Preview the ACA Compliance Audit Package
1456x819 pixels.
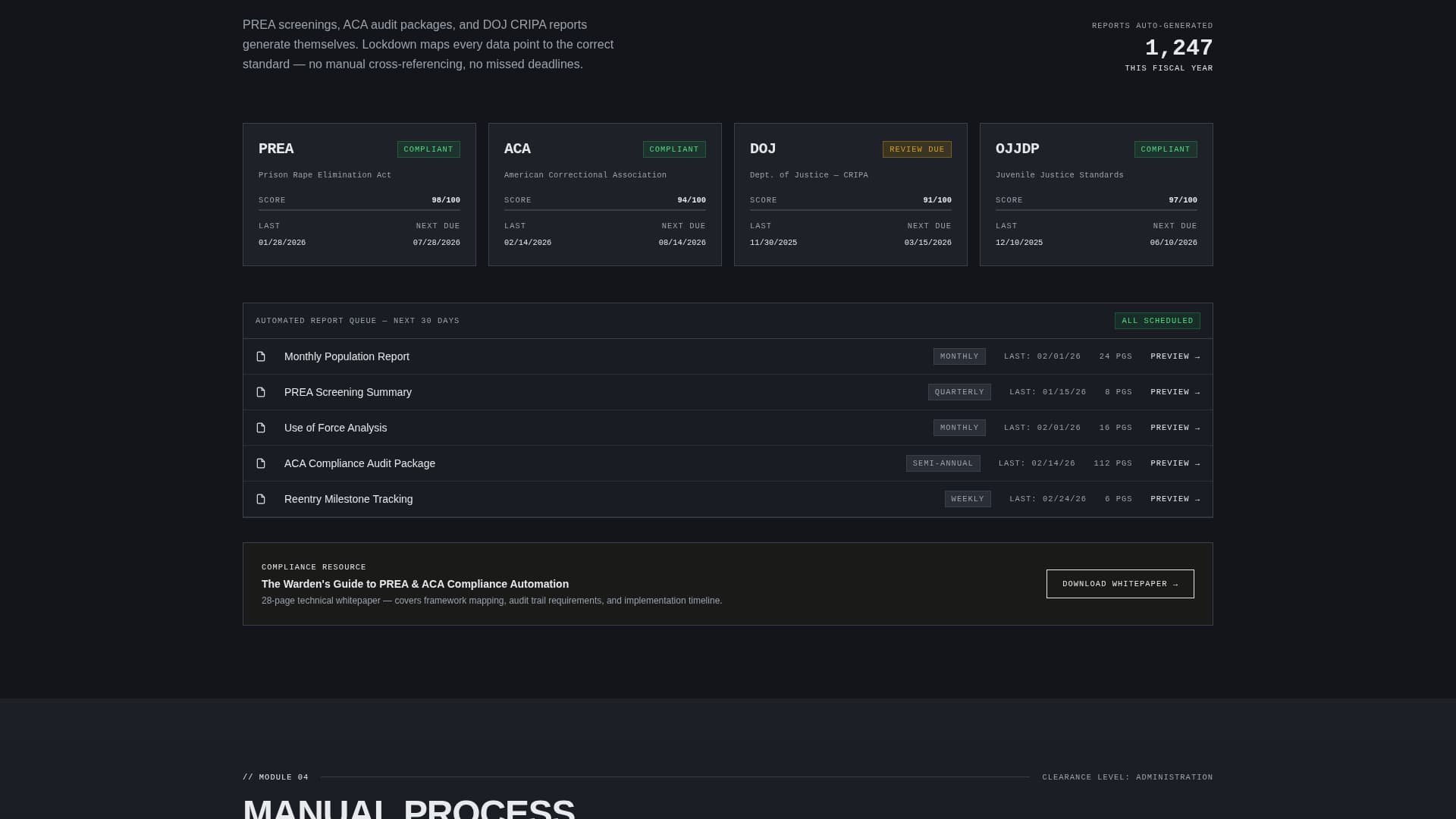(x=1175, y=463)
